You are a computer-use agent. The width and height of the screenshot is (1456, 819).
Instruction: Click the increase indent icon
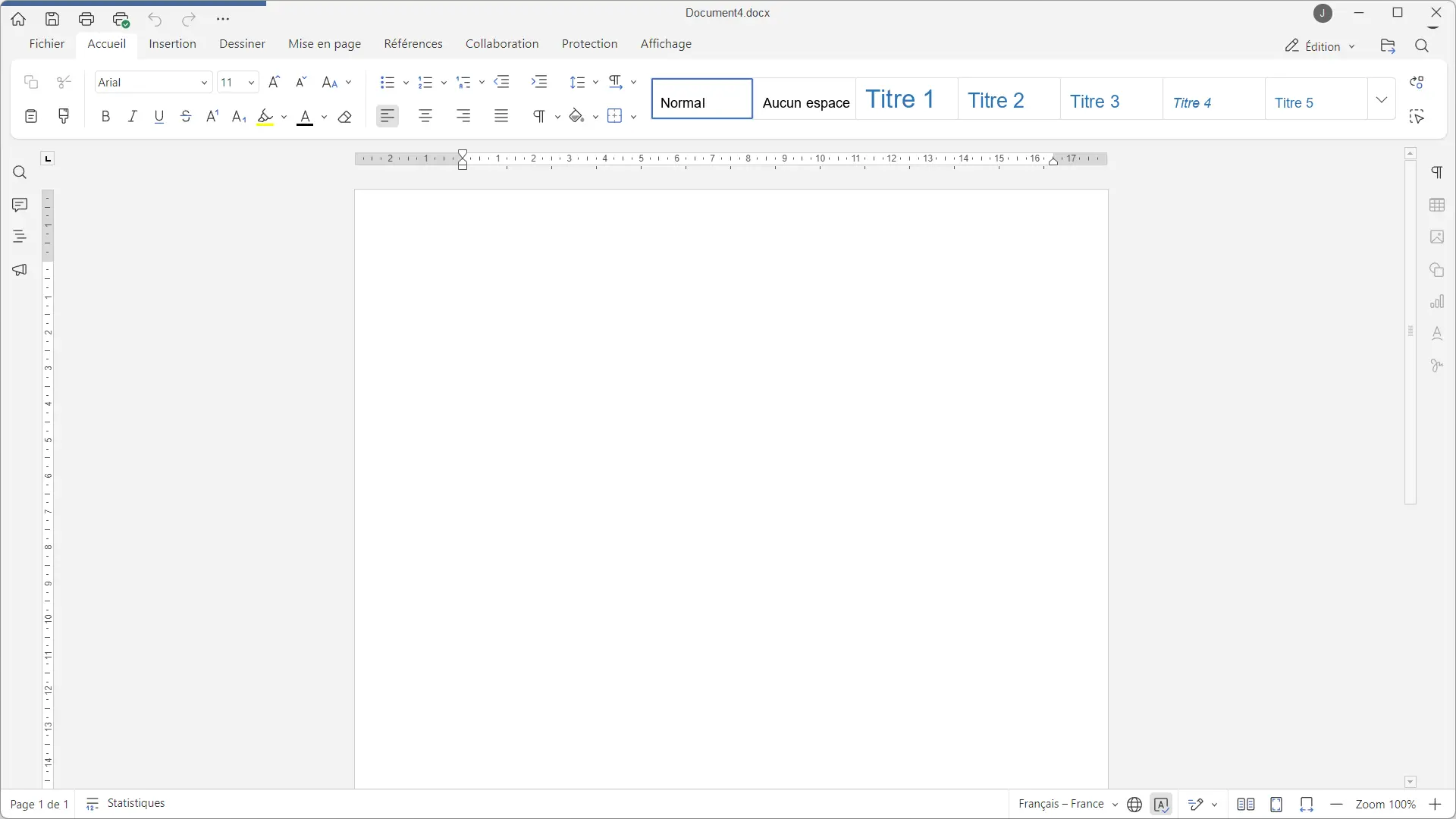click(x=539, y=82)
